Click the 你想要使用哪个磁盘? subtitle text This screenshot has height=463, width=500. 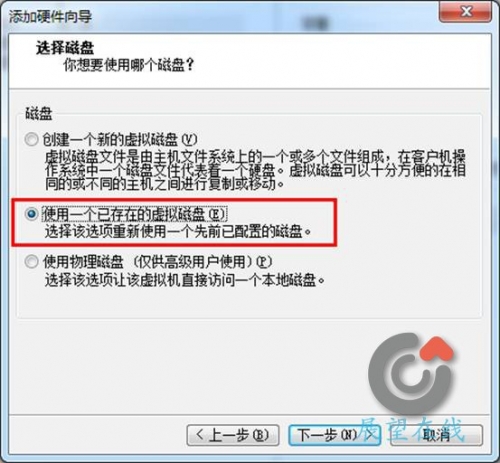129,65
